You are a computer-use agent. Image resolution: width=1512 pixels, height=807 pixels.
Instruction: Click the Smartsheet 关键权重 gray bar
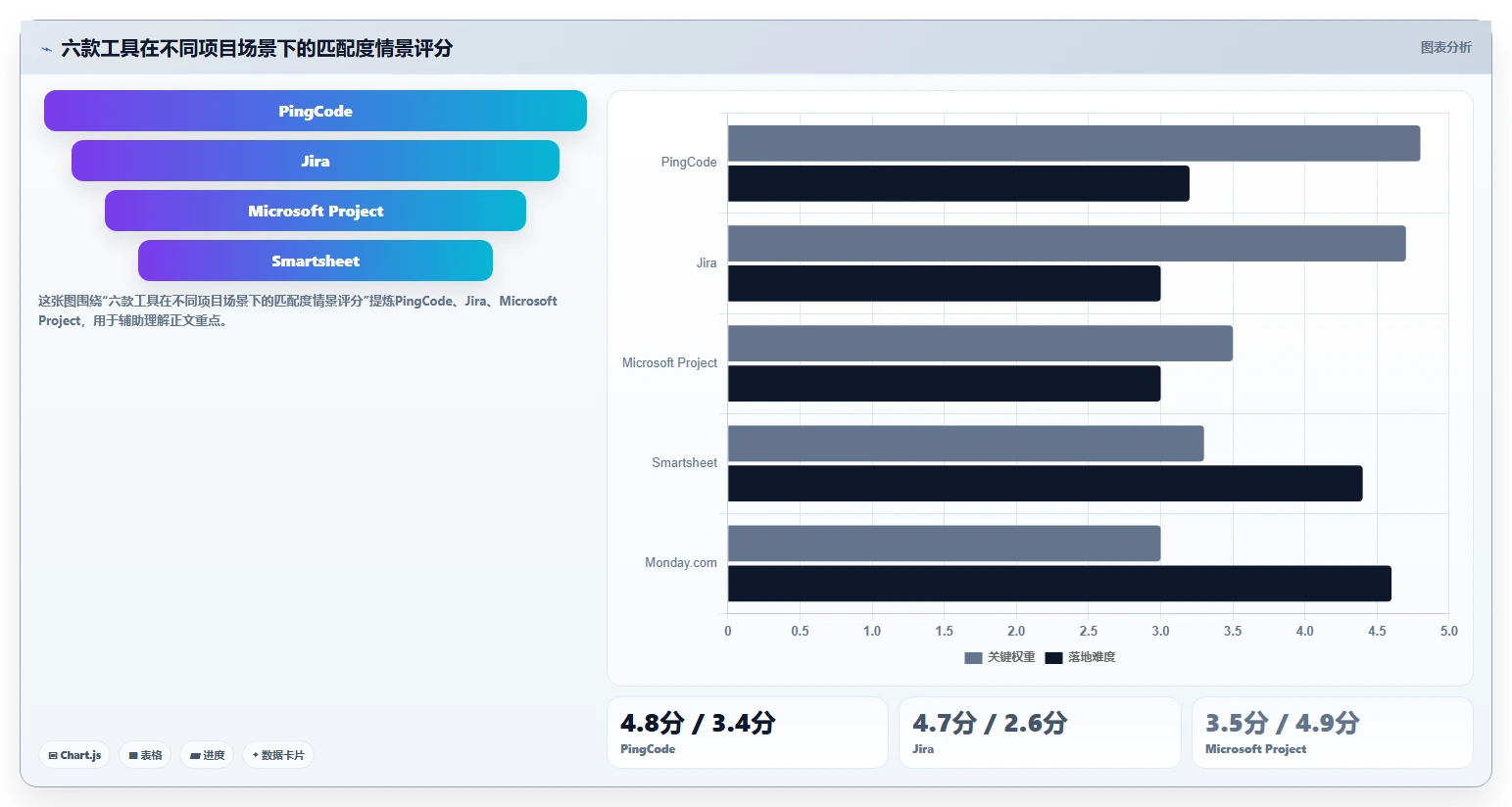pos(966,443)
